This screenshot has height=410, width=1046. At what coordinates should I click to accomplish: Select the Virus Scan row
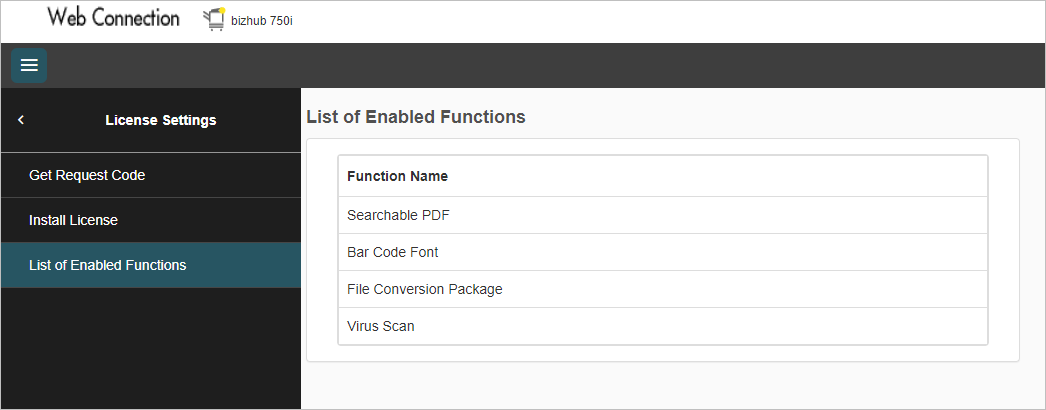pos(662,326)
